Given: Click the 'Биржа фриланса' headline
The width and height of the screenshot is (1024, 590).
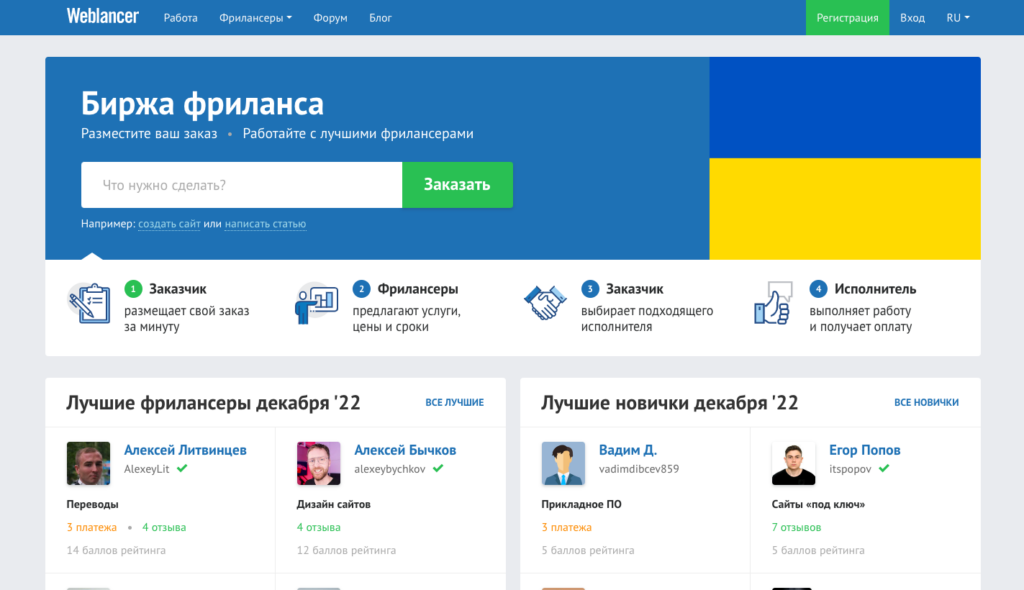Looking at the screenshot, I should (x=202, y=103).
